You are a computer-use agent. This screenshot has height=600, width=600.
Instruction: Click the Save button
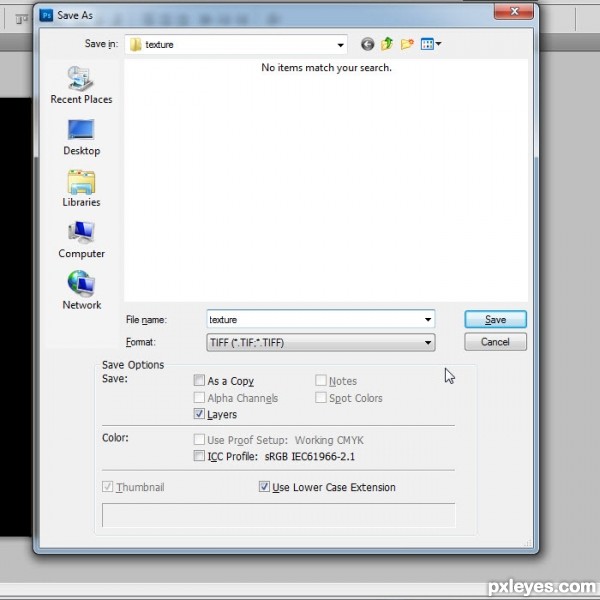click(495, 320)
